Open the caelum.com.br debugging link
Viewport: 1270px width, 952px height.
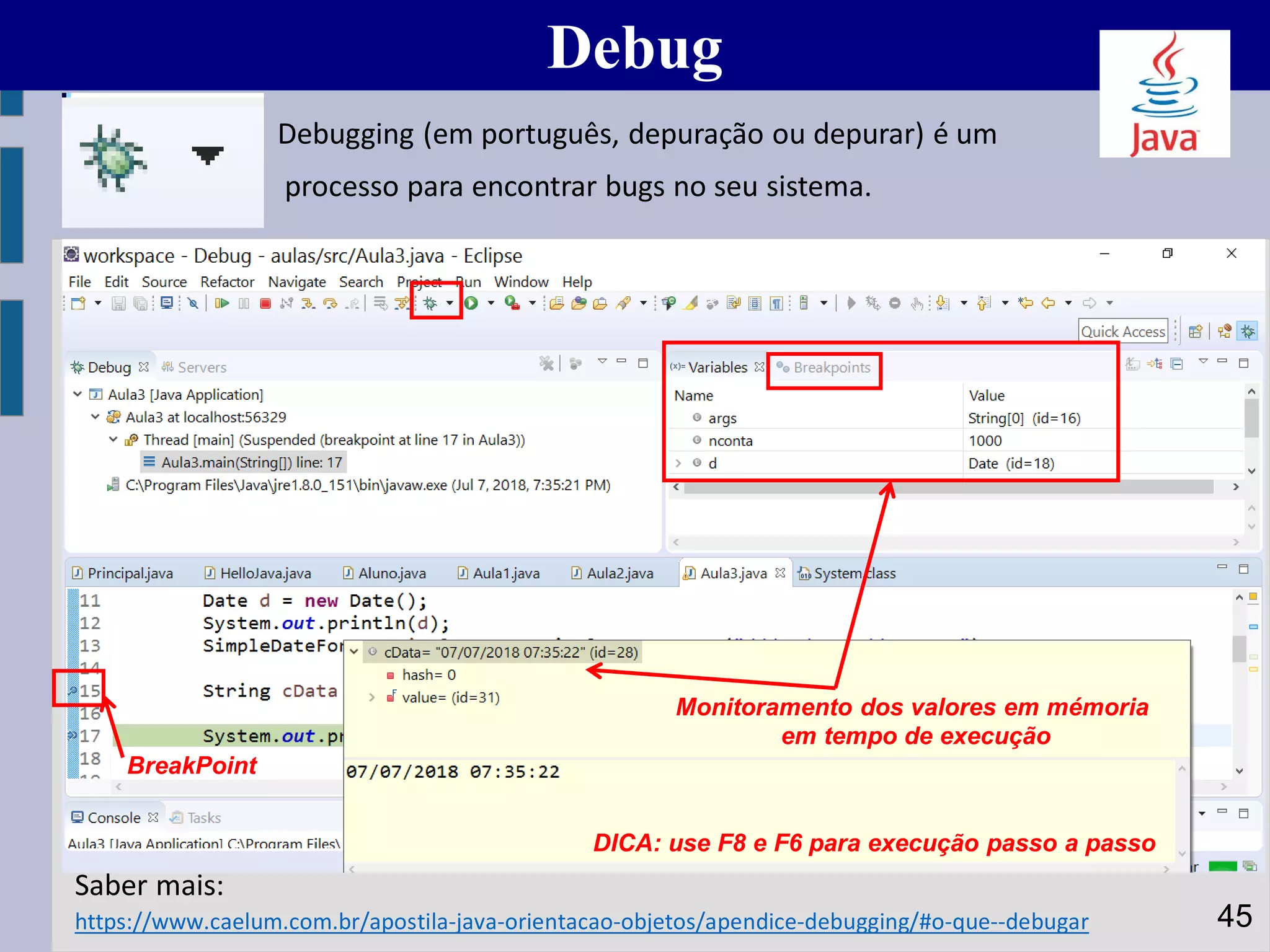(582, 922)
